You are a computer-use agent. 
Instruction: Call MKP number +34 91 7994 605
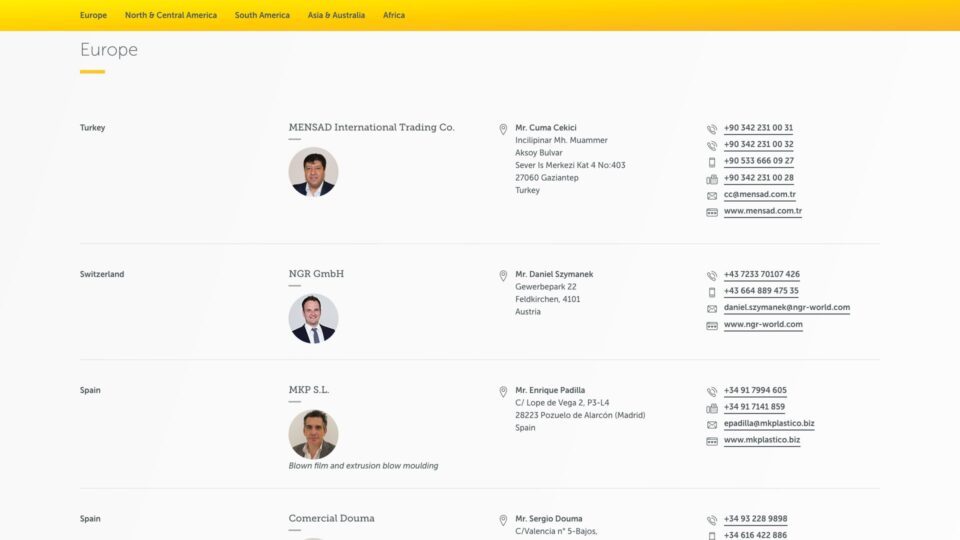[755, 391]
